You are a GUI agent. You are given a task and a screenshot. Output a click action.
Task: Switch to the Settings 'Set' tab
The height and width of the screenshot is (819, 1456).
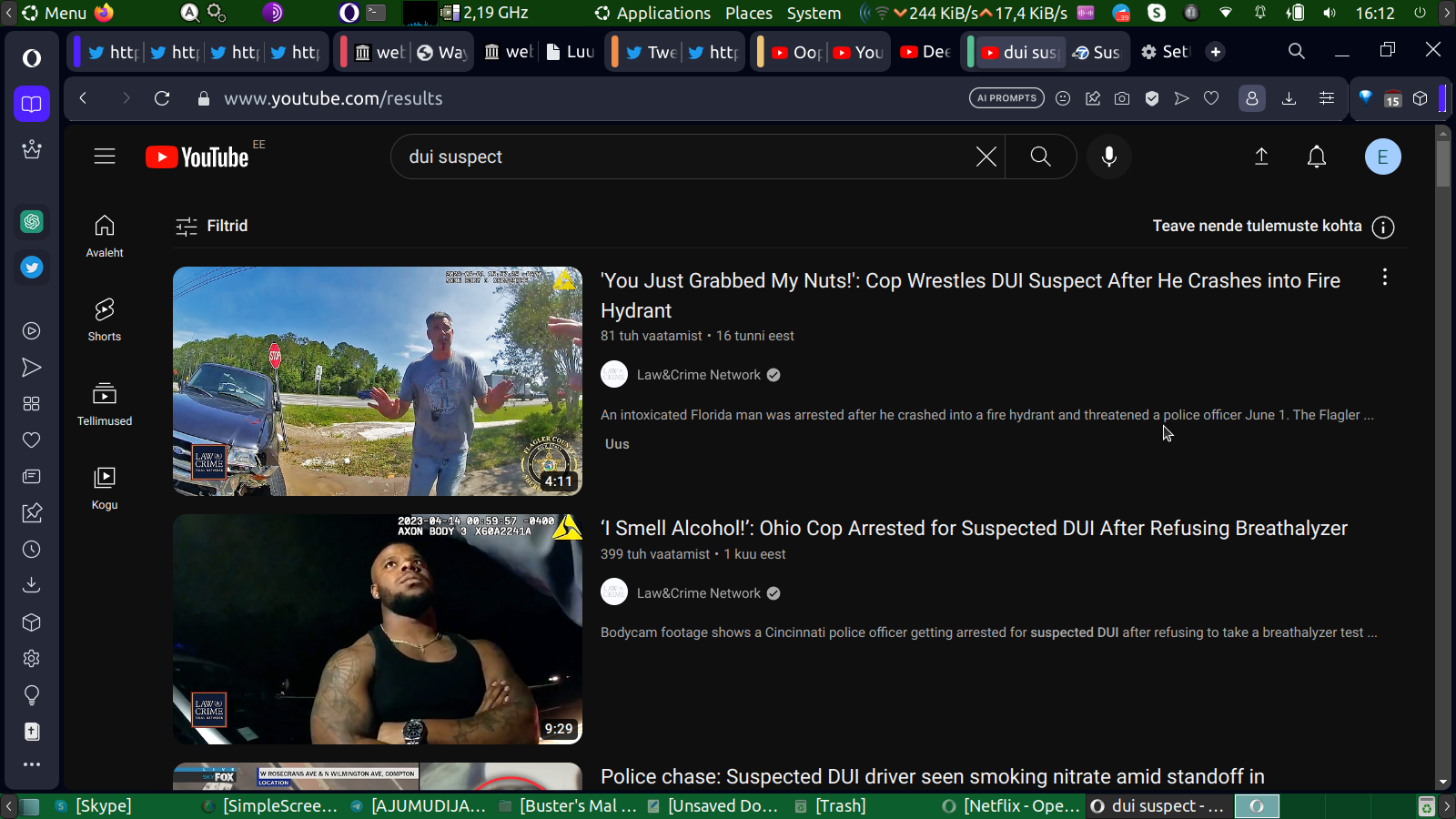tap(1166, 52)
